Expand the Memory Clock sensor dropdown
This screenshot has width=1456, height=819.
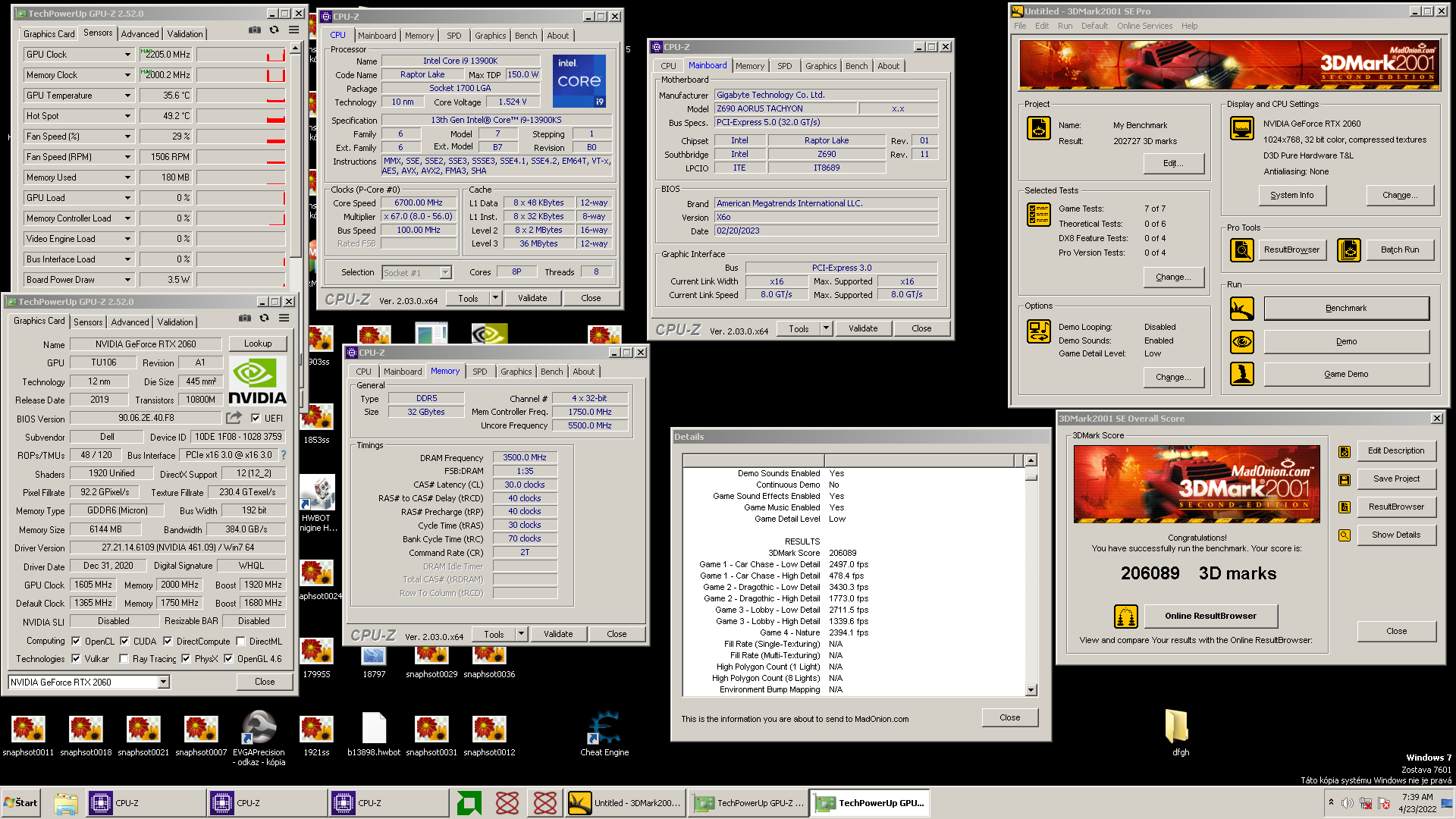pyautogui.click(x=127, y=75)
